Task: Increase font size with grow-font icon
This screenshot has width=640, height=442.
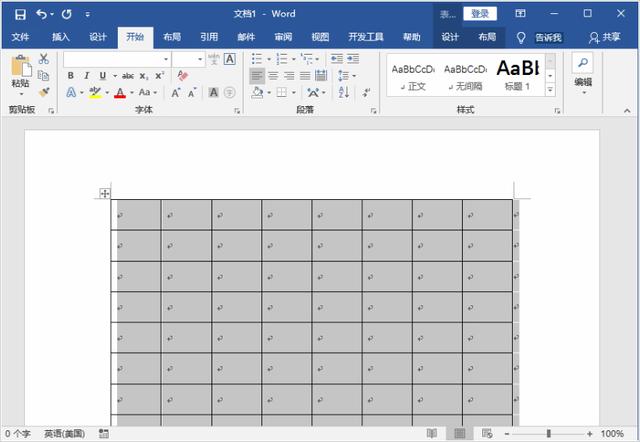Action: pyautogui.click(x=176, y=93)
